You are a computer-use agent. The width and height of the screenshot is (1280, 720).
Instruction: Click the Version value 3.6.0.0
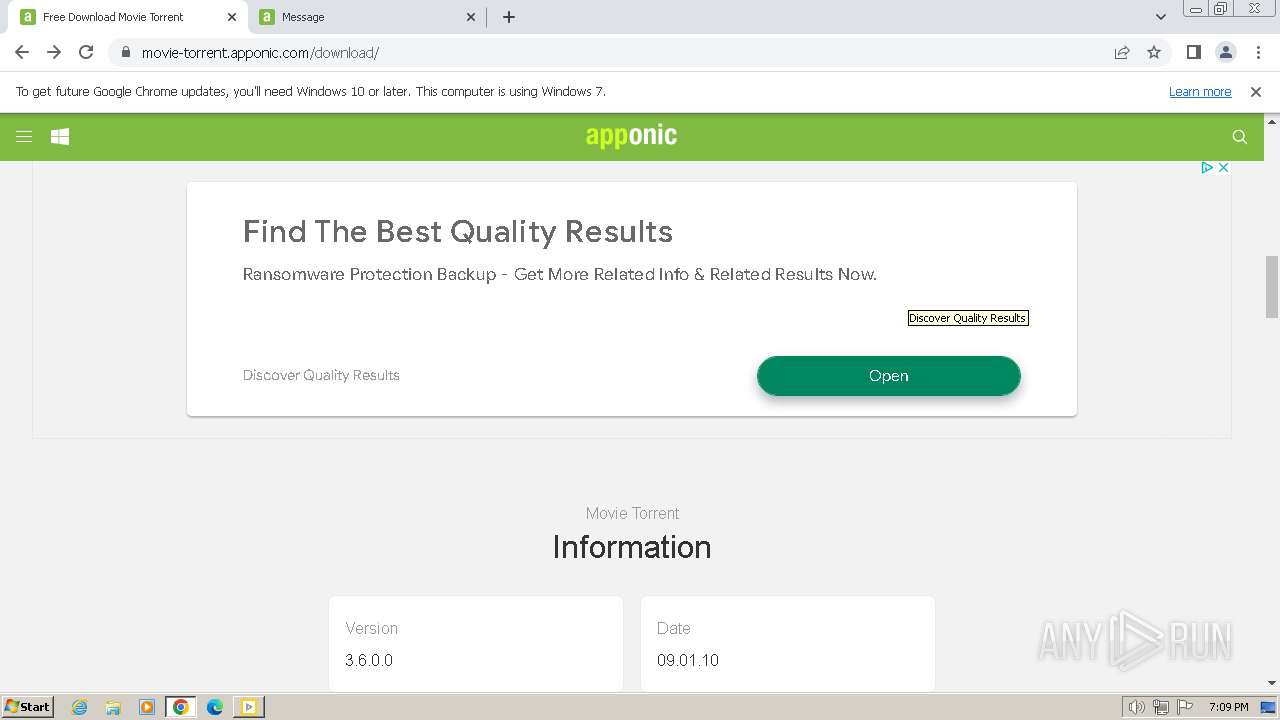pyautogui.click(x=369, y=660)
